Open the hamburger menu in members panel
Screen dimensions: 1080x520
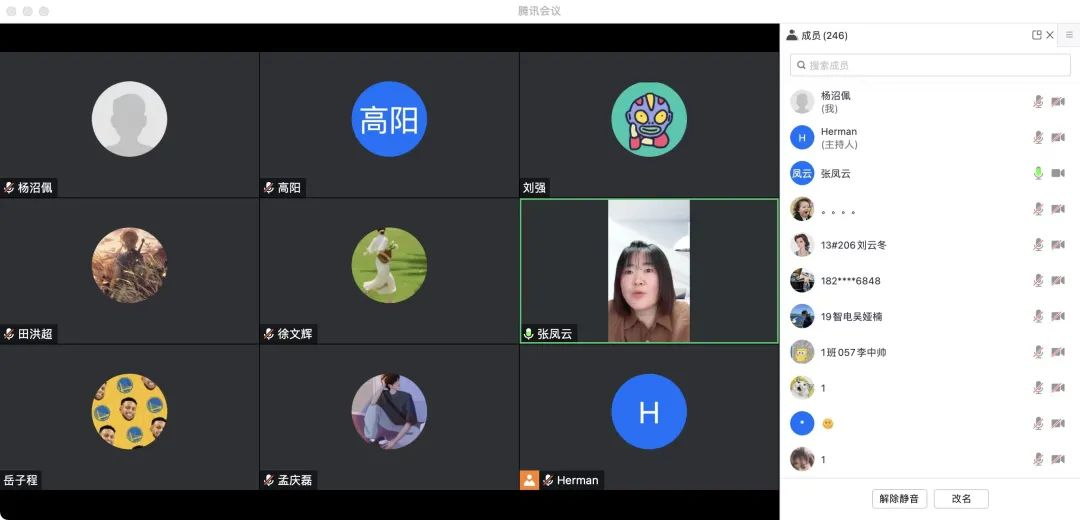[1069, 35]
